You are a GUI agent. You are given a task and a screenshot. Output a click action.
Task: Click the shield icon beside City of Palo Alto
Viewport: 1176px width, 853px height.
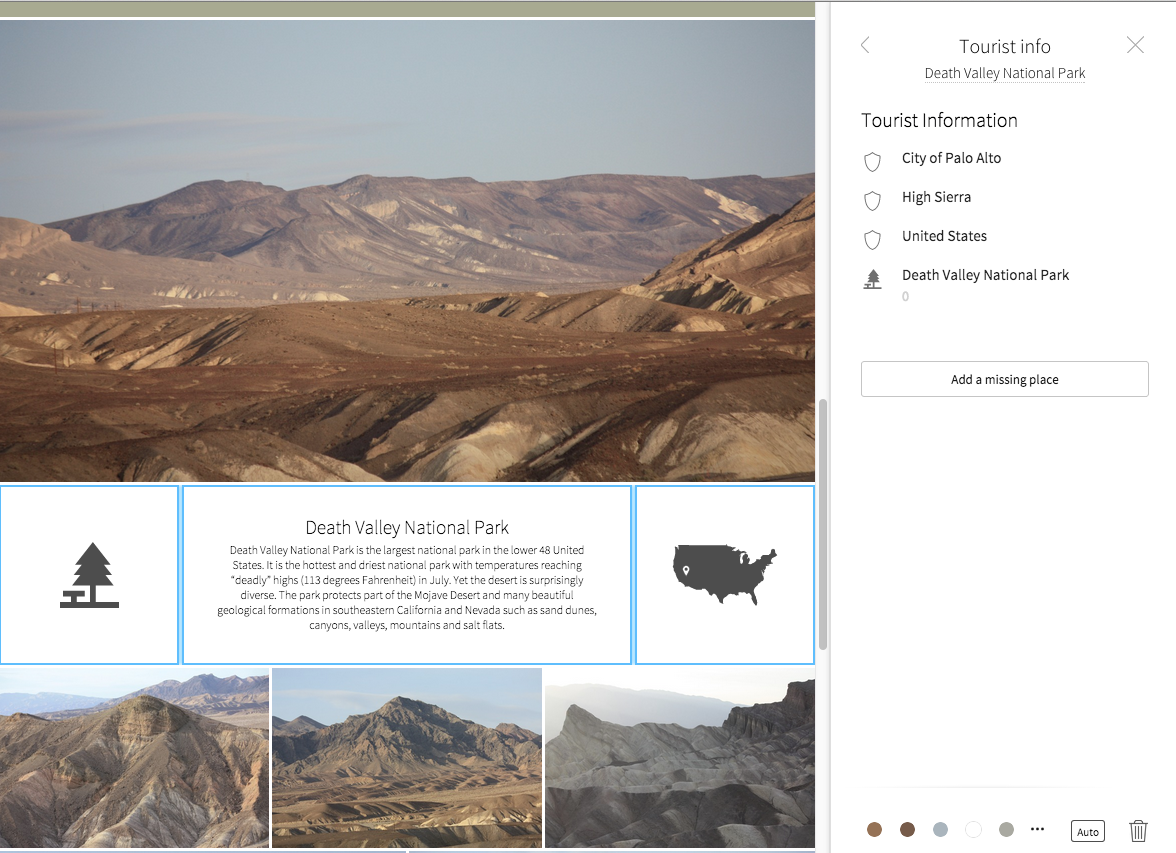(x=872, y=162)
